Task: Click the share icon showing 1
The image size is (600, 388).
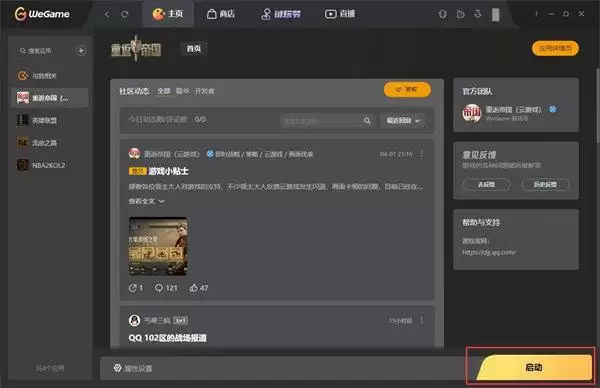Action: coord(135,288)
